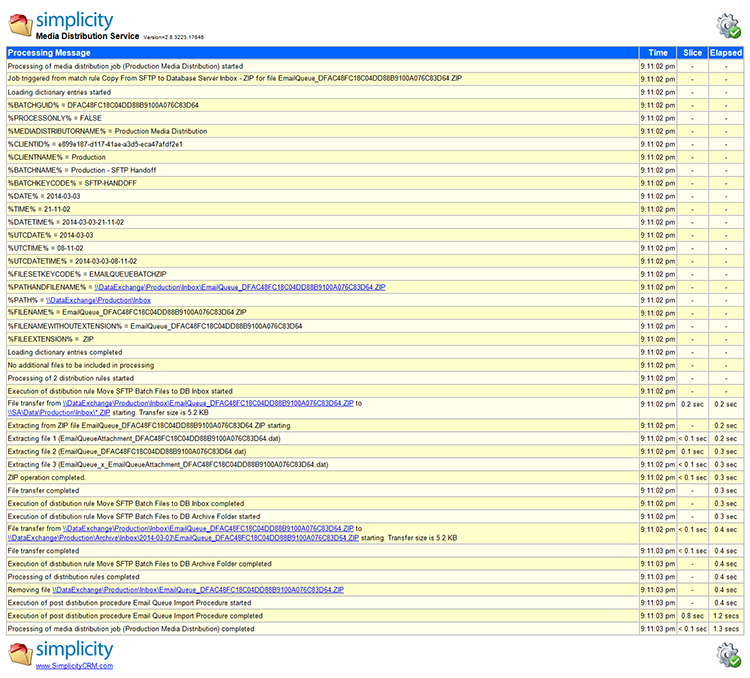Click 'No additional files to be included' message
Screen dimensions: 750x678
click(x=81, y=365)
